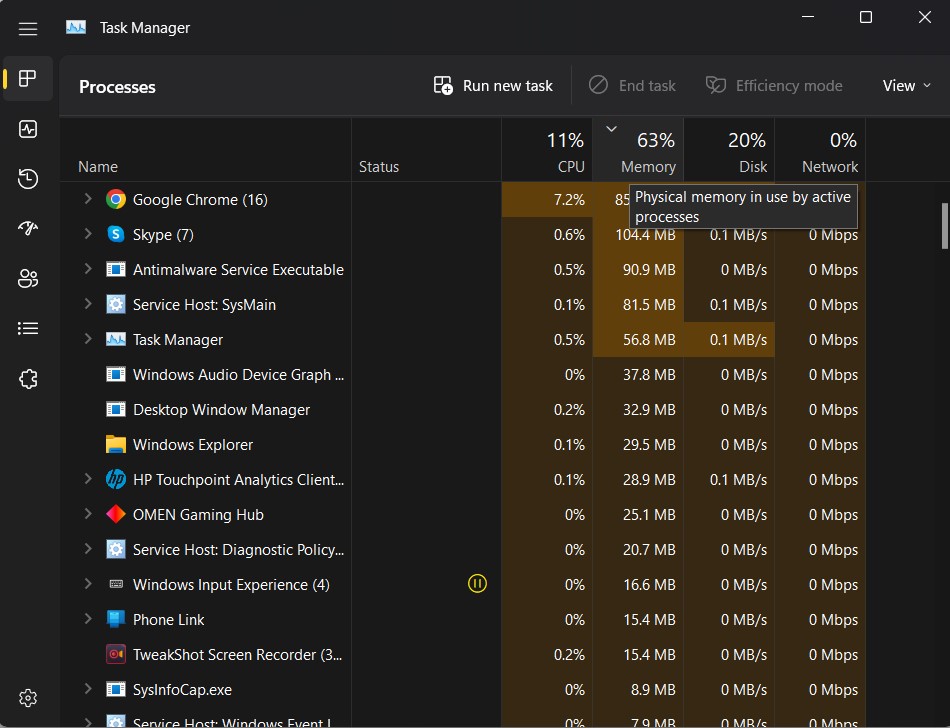Click the Memory column sort chevron
Image resolution: width=950 pixels, height=728 pixels.
tap(611, 129)
